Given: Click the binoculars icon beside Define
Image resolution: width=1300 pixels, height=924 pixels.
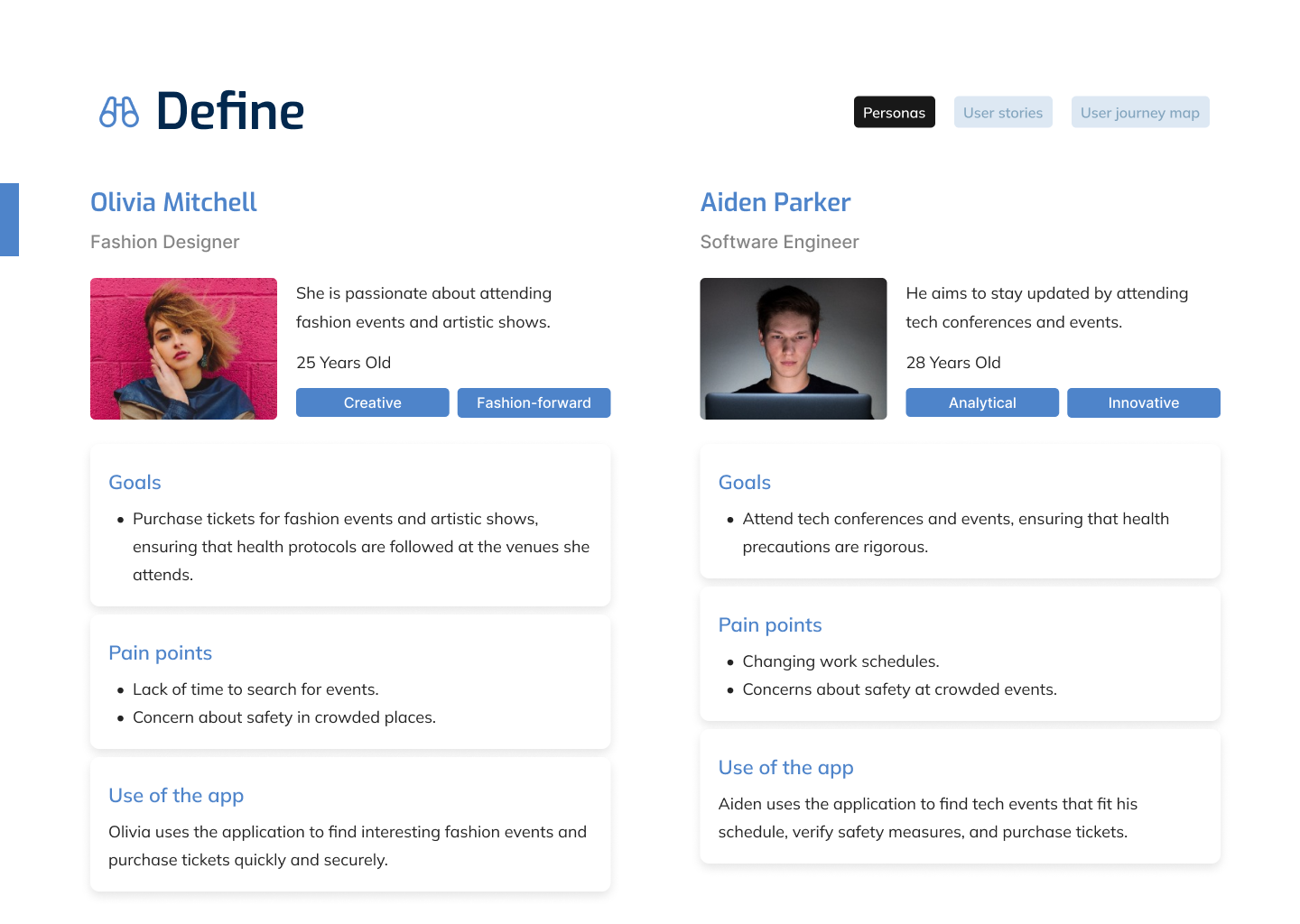Looking at the screenshot, I should [118, 112].
